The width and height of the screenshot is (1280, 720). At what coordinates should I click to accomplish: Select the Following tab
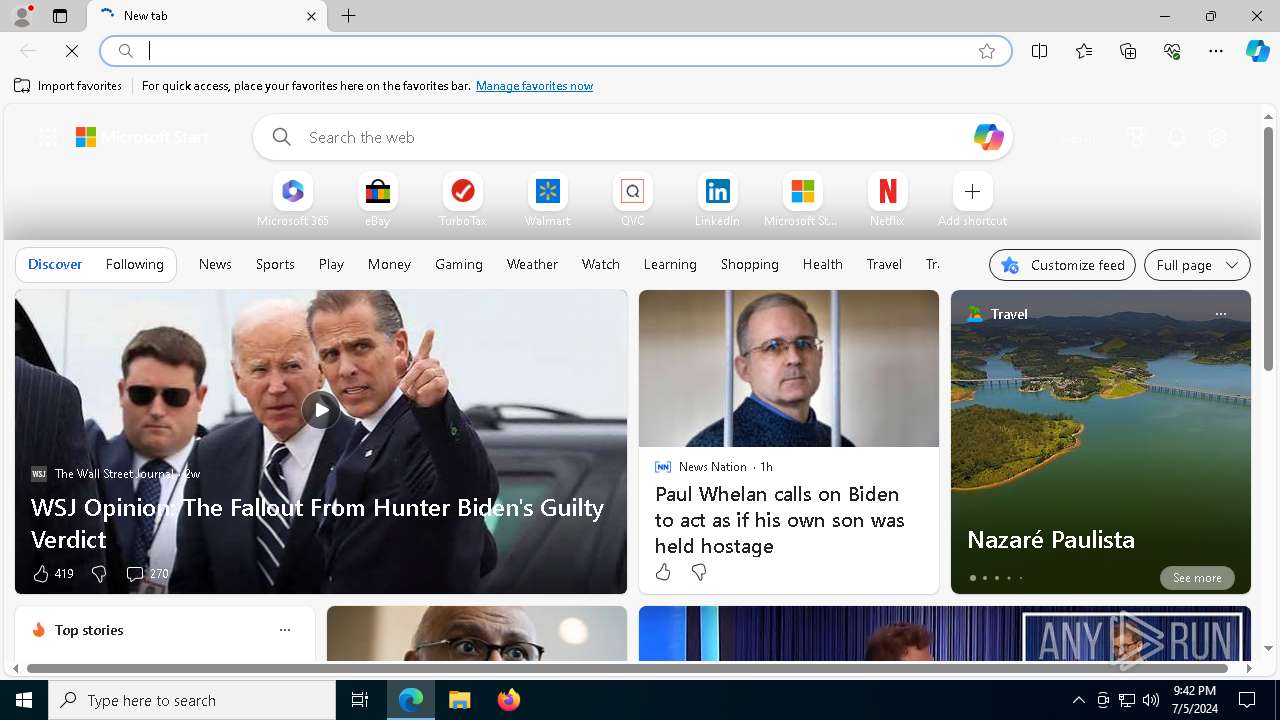click(134, 264)
